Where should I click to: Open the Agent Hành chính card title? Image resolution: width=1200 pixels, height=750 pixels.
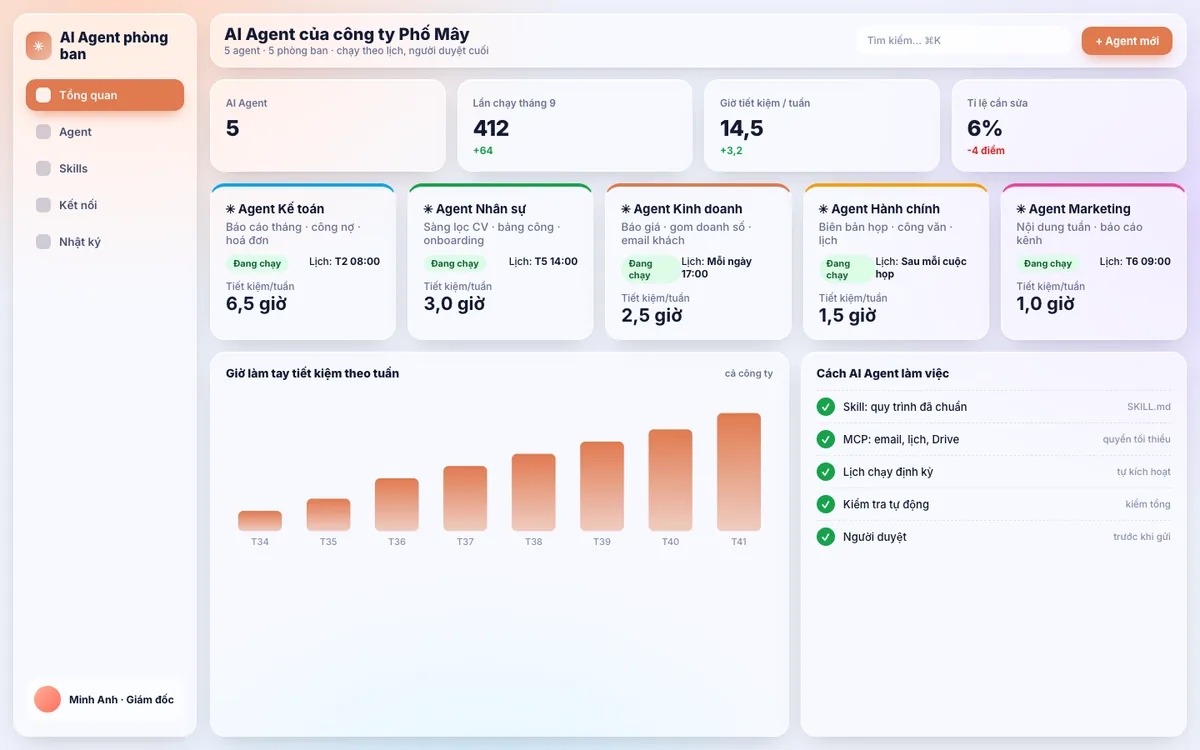click(879, 209)
